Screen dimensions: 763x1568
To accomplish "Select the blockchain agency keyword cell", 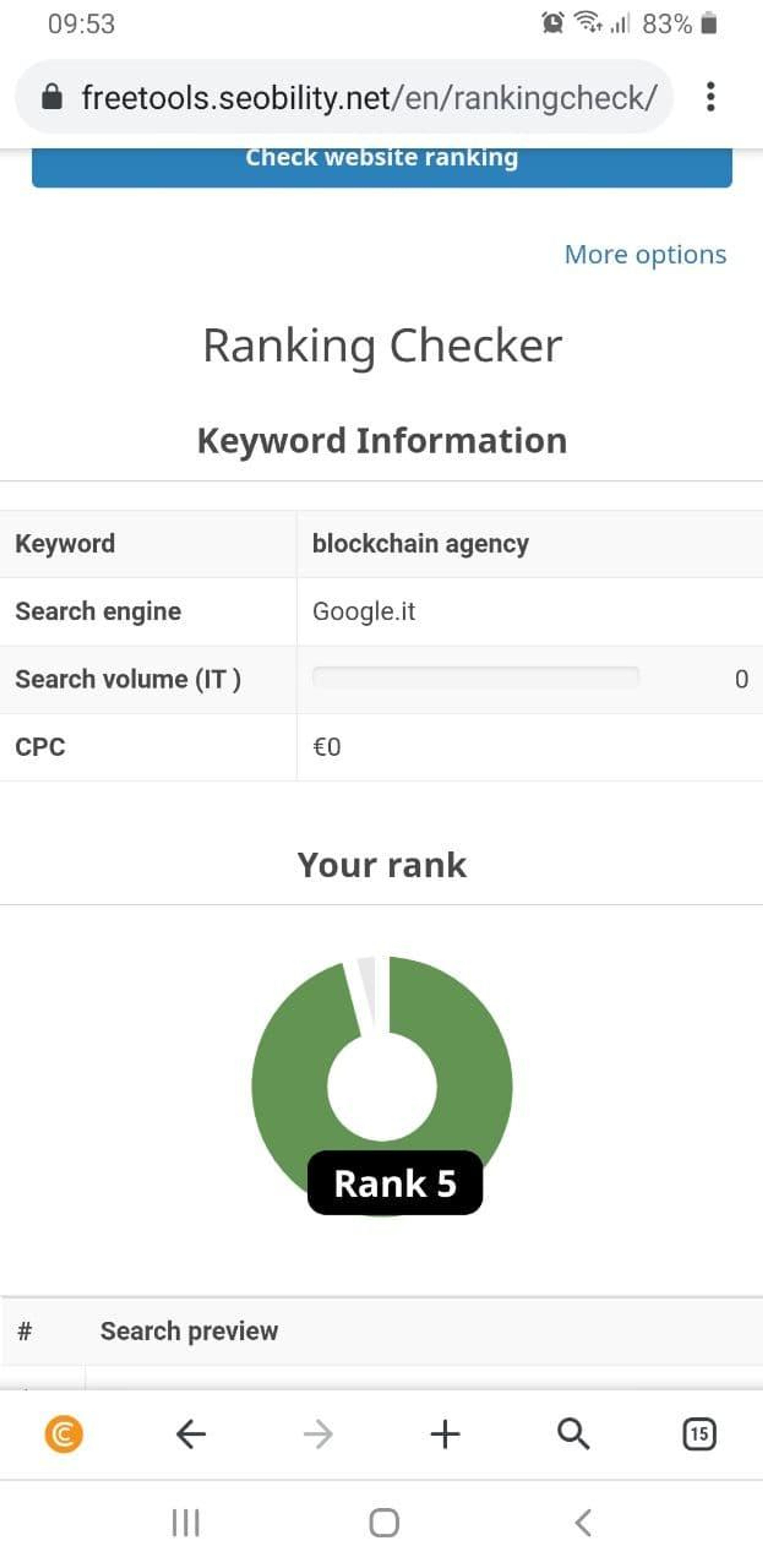I will coord(529,544).
